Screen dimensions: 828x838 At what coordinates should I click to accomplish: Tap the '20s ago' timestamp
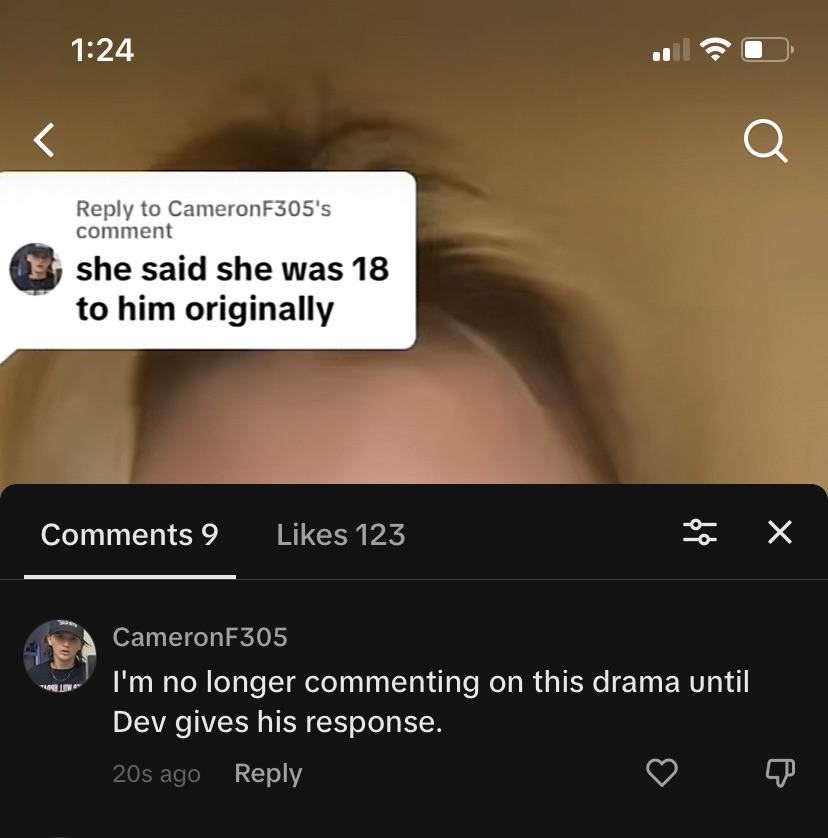[157, 774]
